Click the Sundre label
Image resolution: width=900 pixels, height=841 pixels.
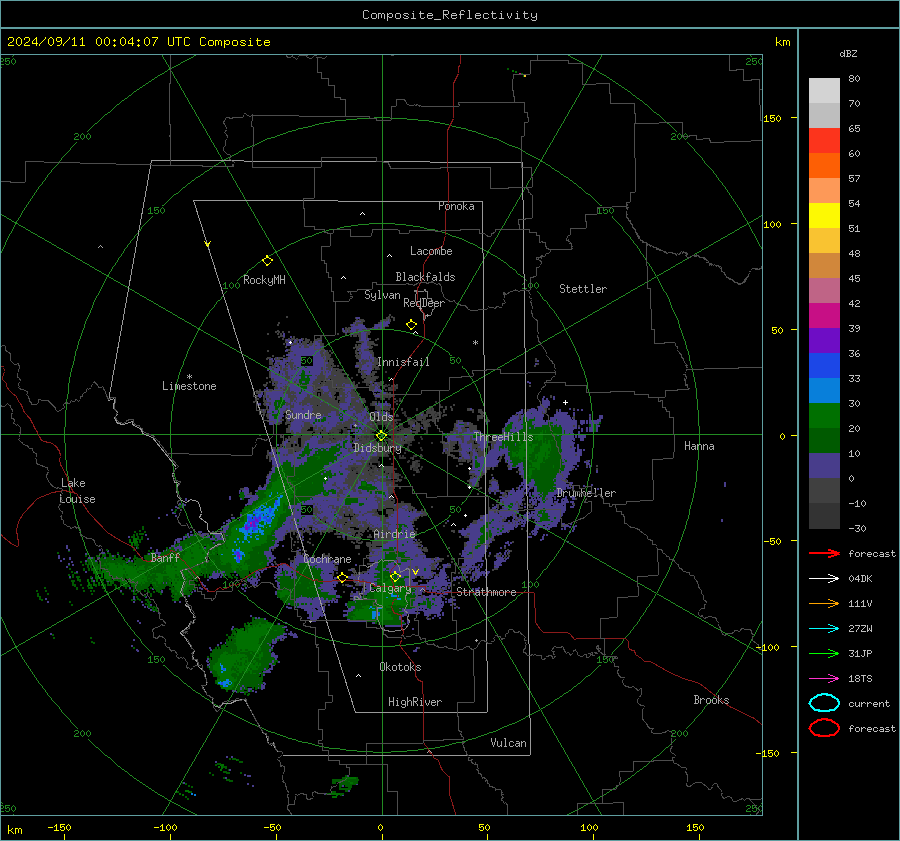[303, 414]
